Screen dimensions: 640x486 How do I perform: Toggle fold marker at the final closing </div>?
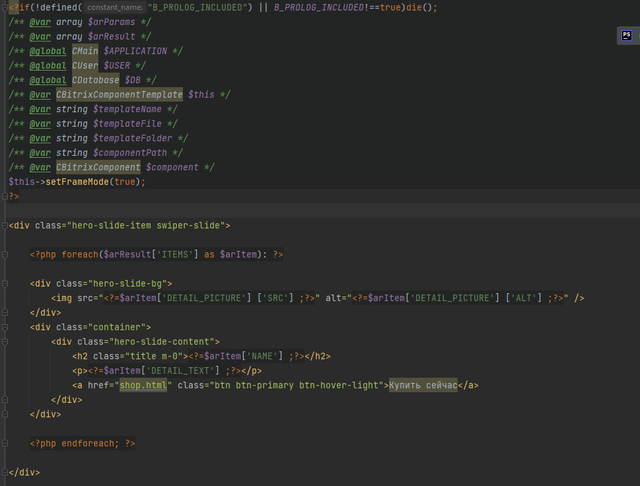[4, 473]
